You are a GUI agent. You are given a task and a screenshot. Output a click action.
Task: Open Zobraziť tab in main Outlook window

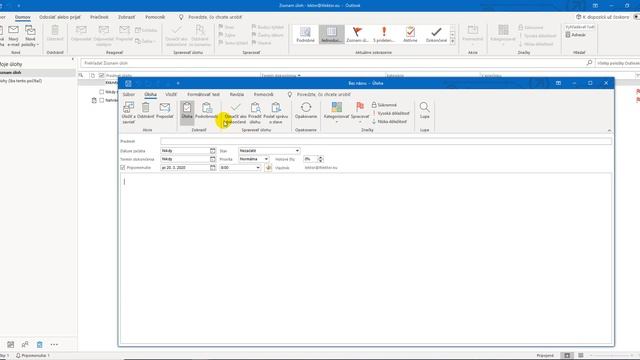(127, 17)
